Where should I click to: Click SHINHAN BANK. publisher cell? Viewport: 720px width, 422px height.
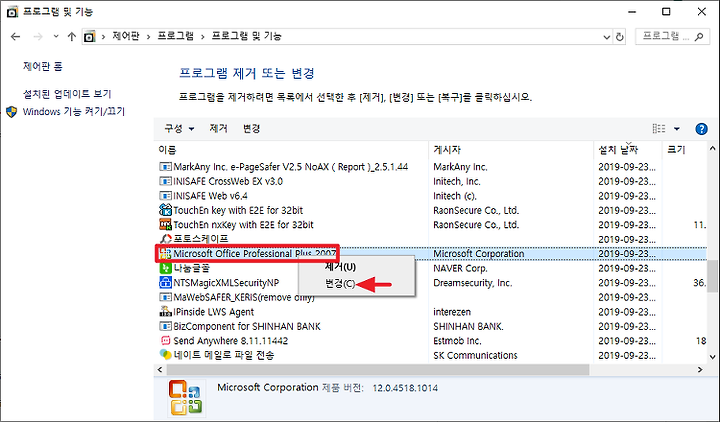(468, 326)
